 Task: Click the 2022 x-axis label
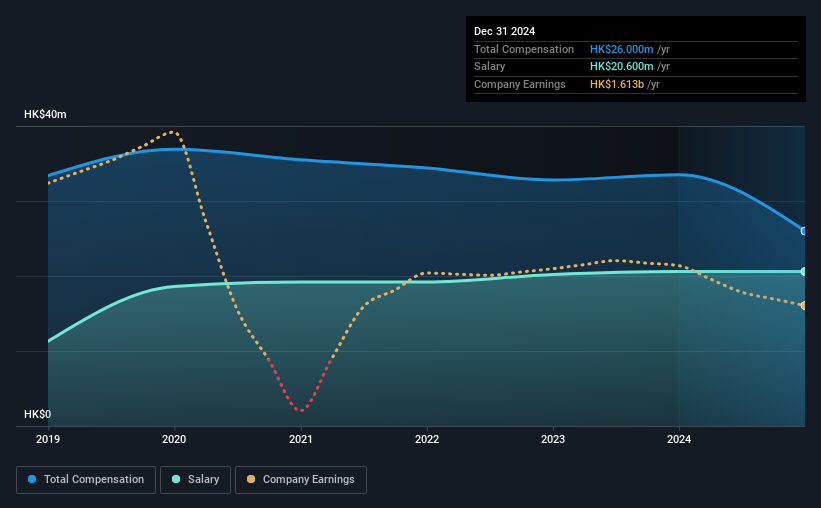click(427, 439)
